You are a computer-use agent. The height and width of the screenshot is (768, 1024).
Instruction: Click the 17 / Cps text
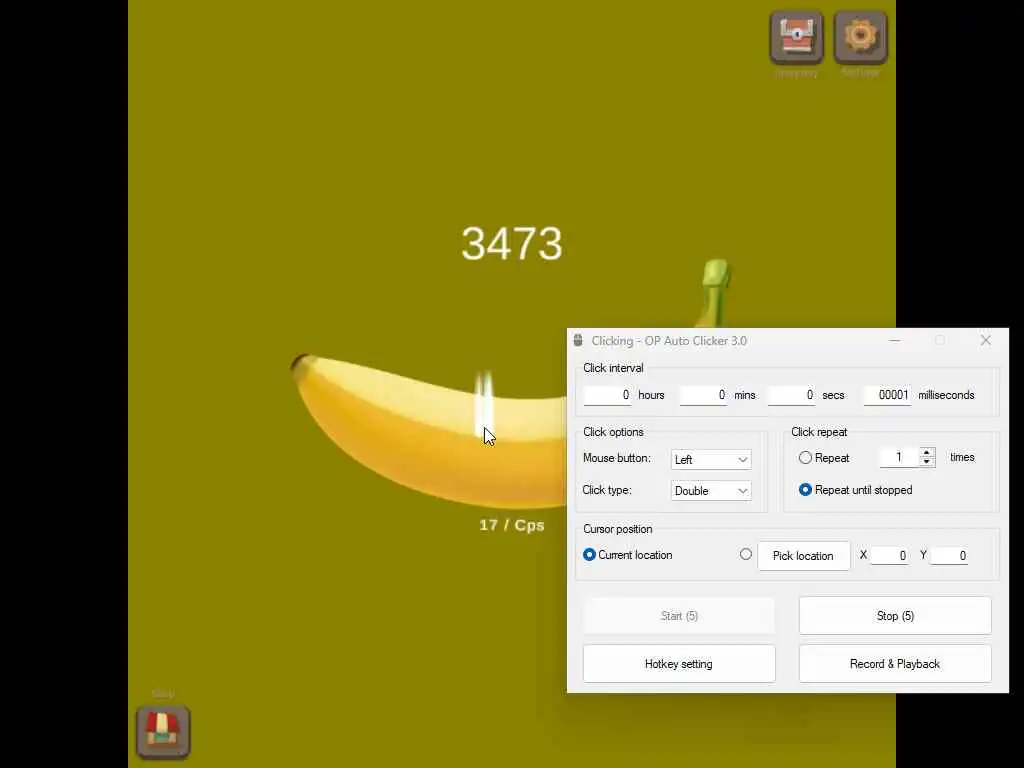511,525
